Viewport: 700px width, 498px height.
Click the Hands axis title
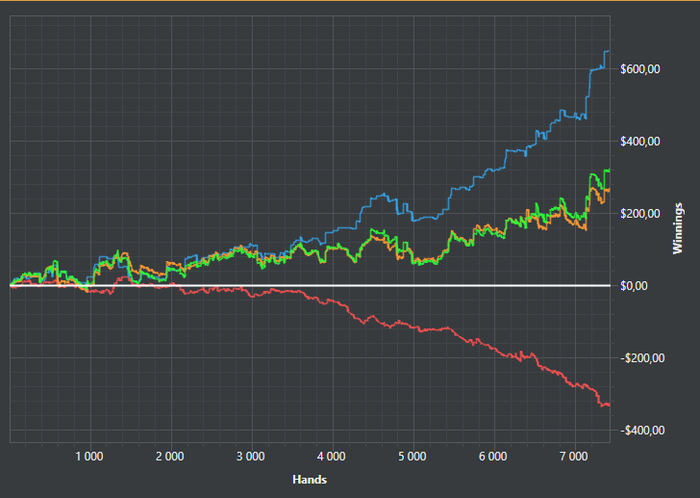309,480
